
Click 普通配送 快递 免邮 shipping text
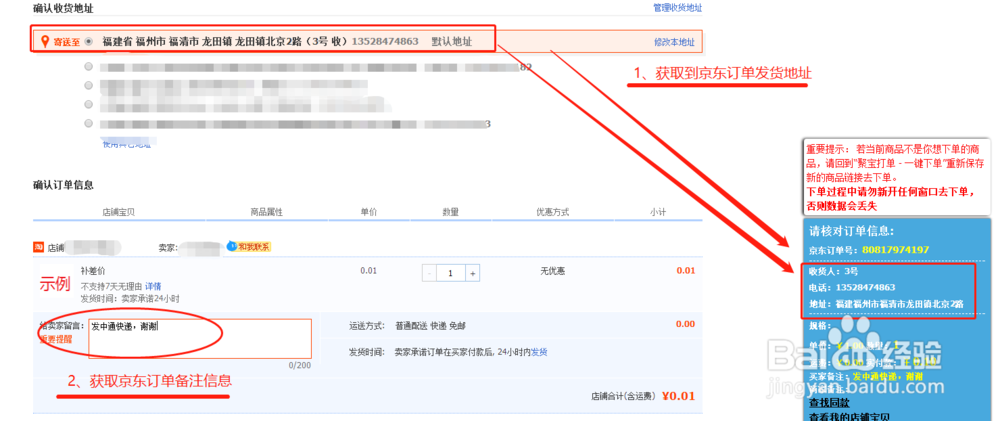click(430, 326)
